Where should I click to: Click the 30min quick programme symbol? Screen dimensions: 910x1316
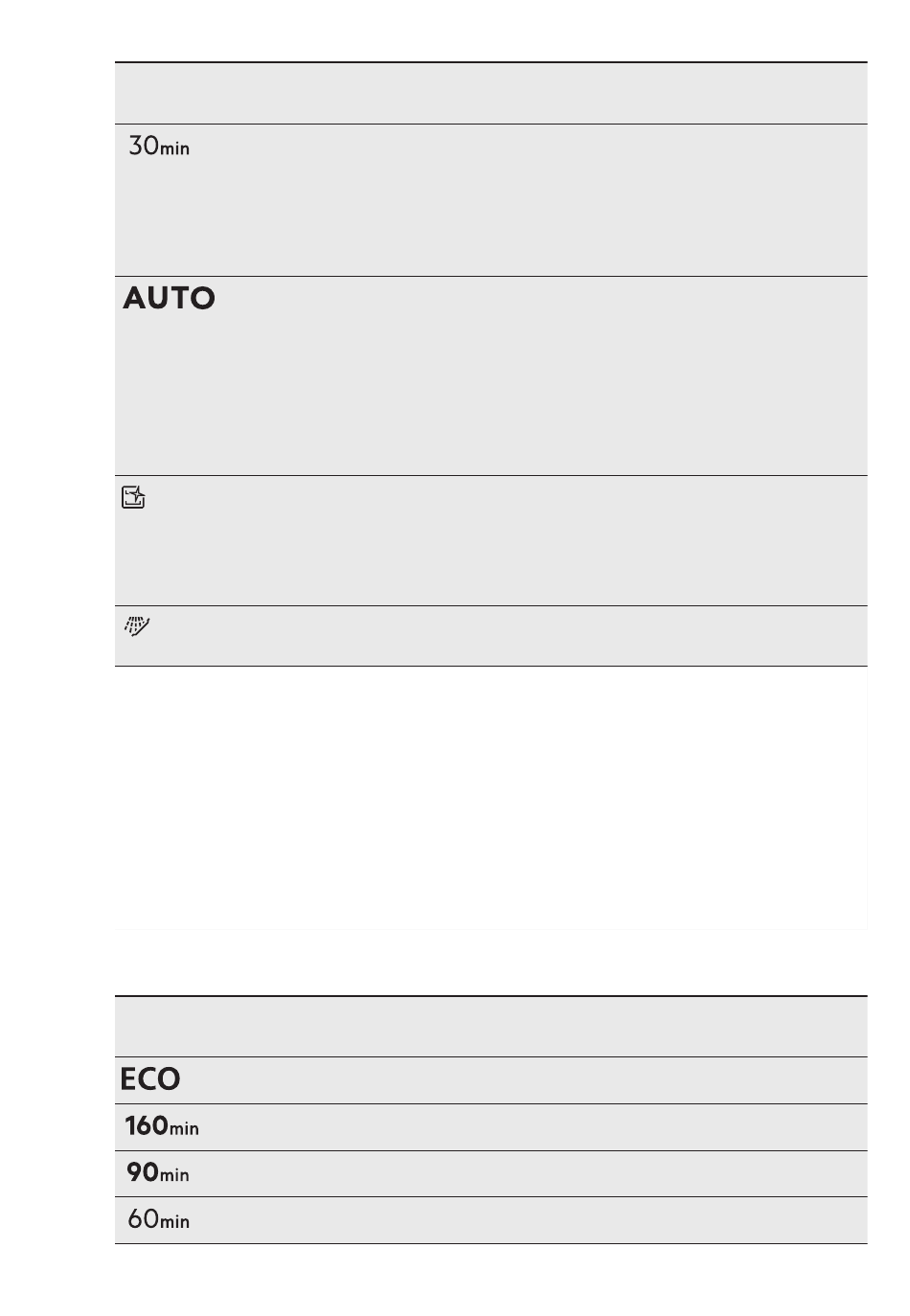[x=159, y=146]
